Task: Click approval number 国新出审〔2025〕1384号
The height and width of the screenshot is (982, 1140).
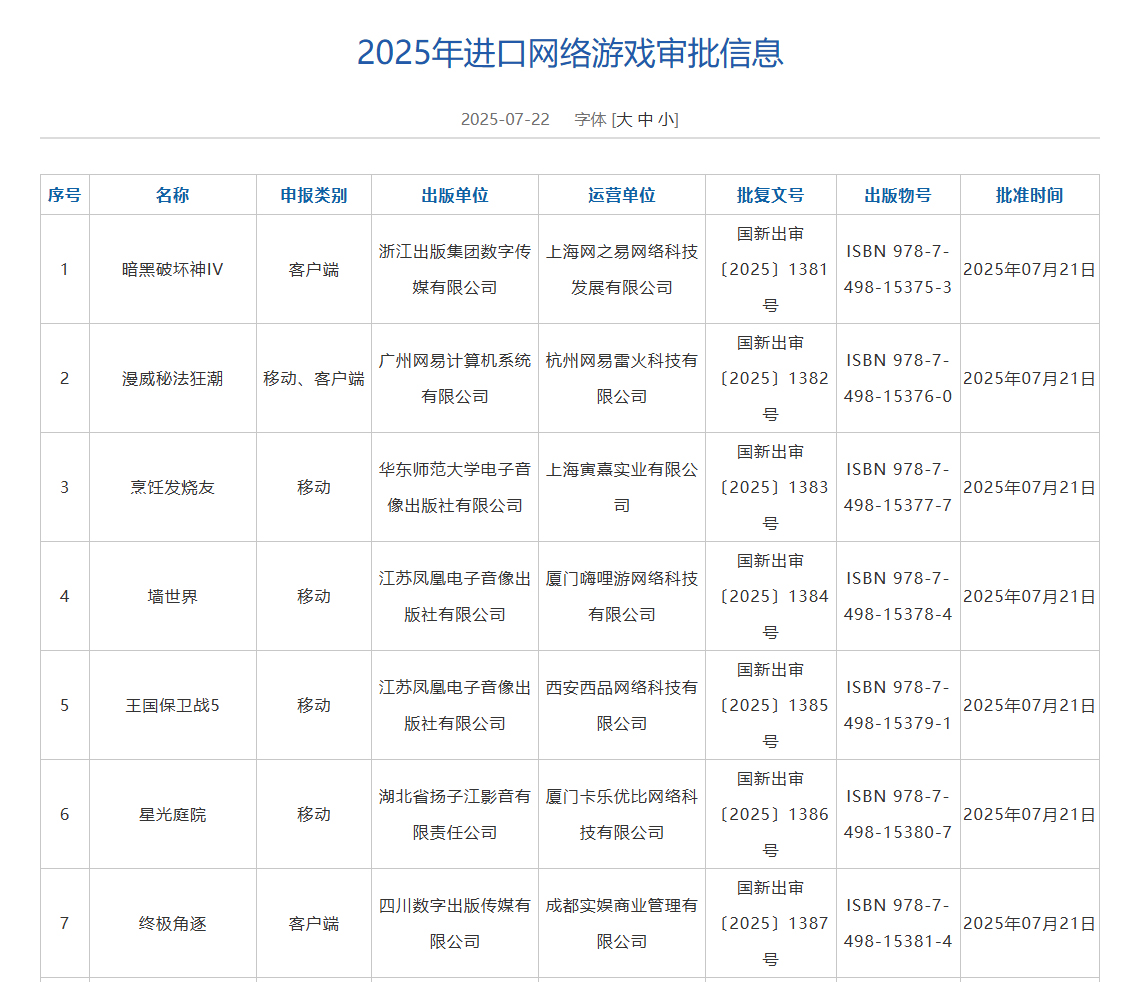Action: coord(771,597)
